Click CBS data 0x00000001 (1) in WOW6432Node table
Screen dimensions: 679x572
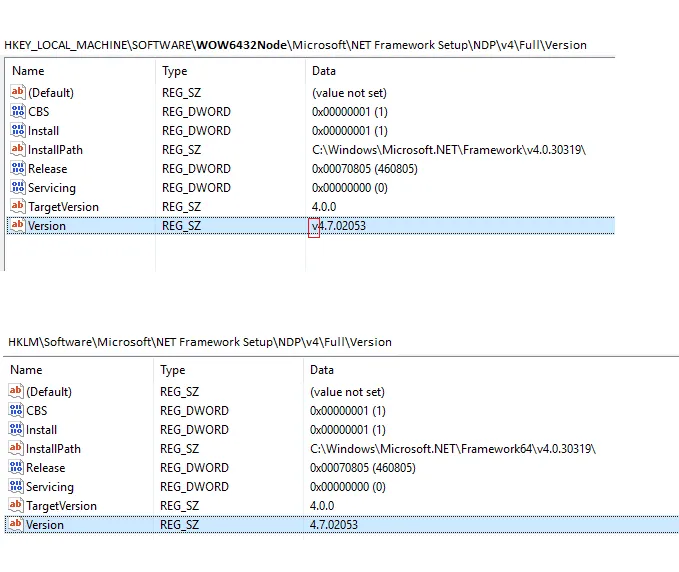[350, 112]
